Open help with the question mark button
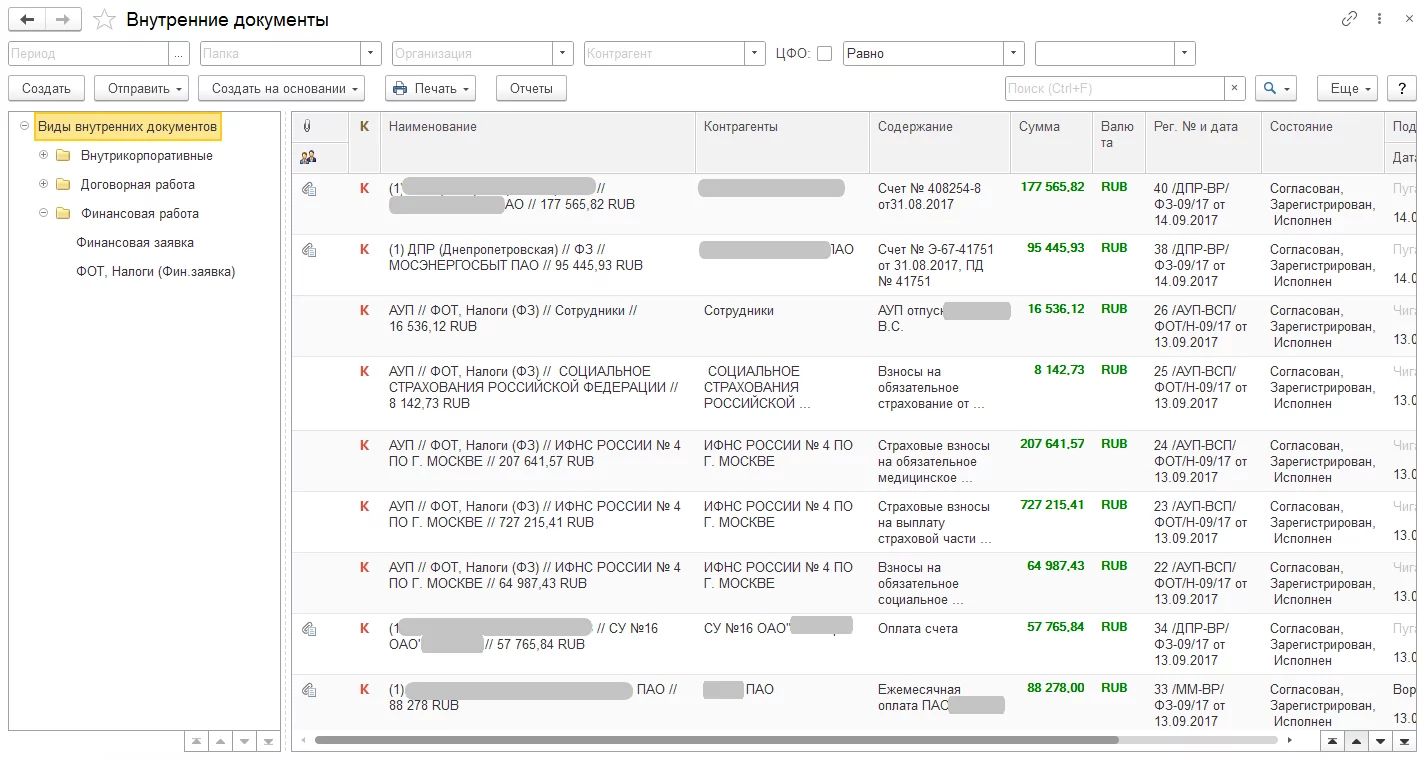The height and width of the screenshot is (760, 1426). [1402, 88]
